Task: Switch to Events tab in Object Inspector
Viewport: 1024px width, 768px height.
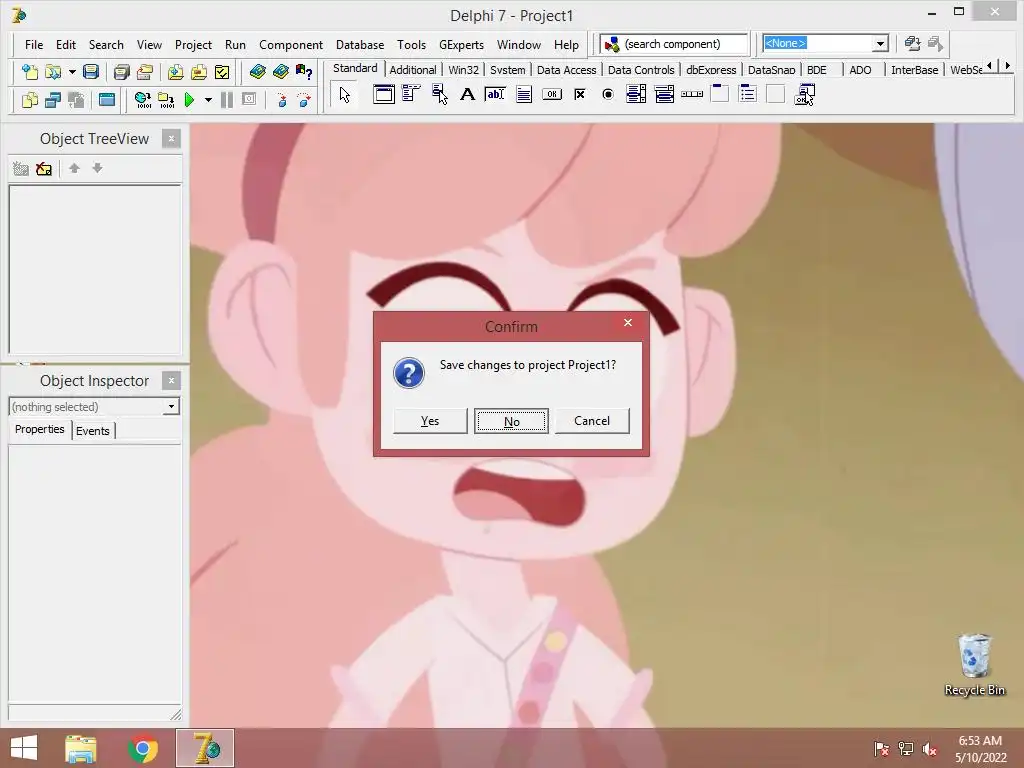Action: coord(93,430)
